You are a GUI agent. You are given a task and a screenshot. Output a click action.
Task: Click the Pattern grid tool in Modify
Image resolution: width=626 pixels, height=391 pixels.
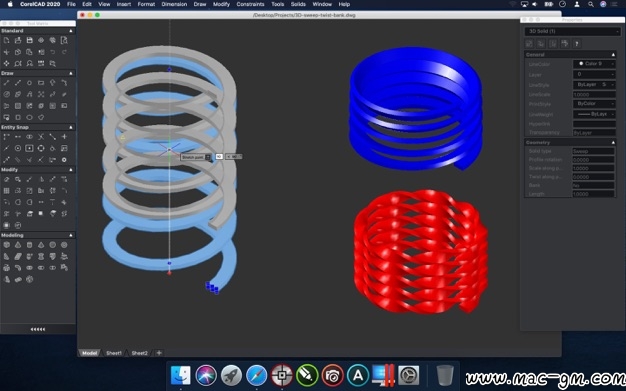[x=6, y=191]
